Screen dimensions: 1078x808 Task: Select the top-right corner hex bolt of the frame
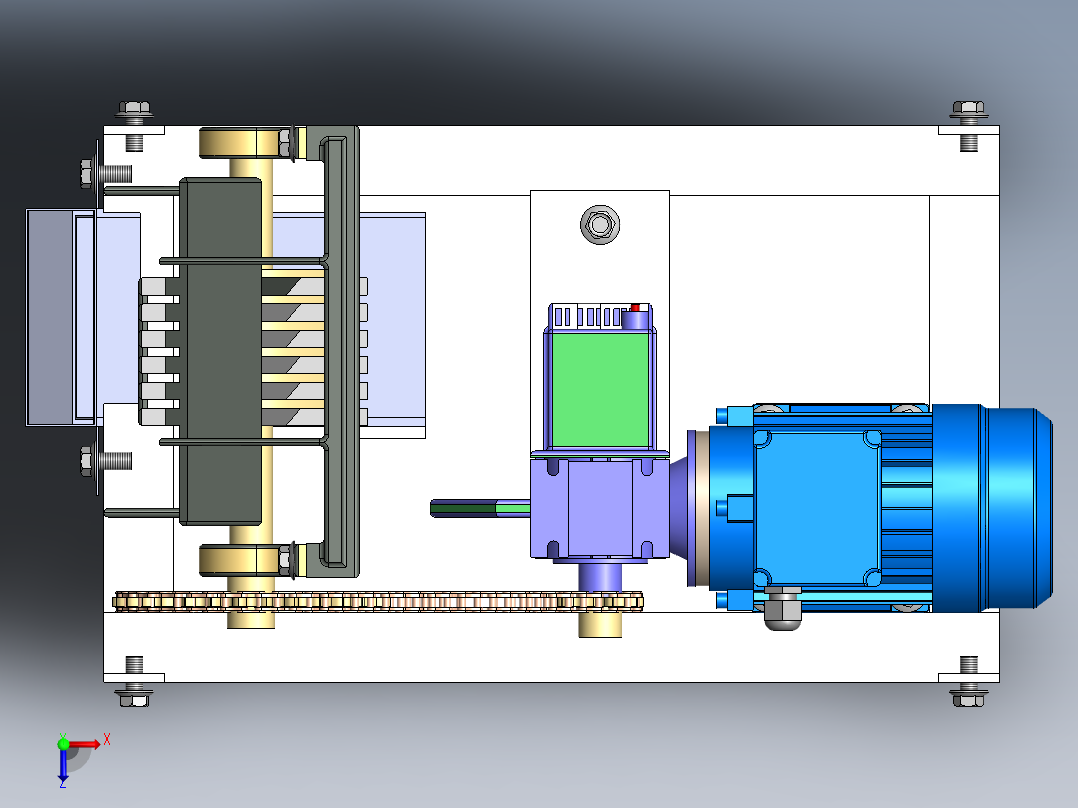969,126
